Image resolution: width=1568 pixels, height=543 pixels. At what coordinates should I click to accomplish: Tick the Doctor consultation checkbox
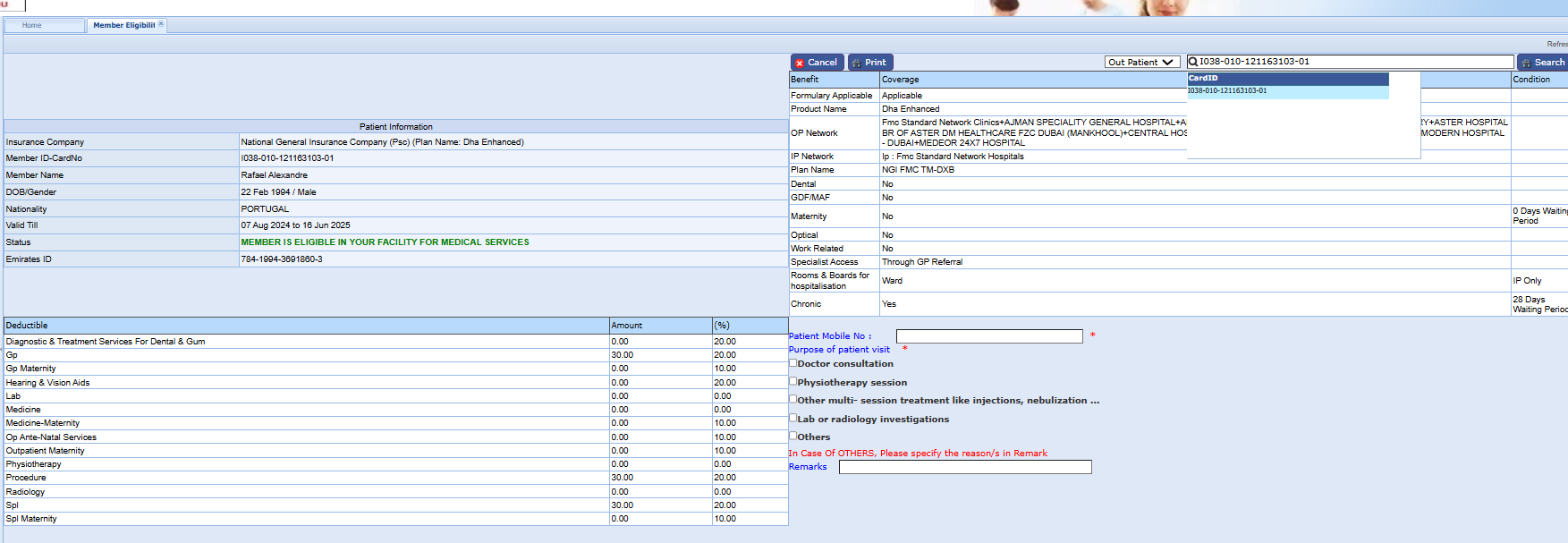tap(792, 363)
